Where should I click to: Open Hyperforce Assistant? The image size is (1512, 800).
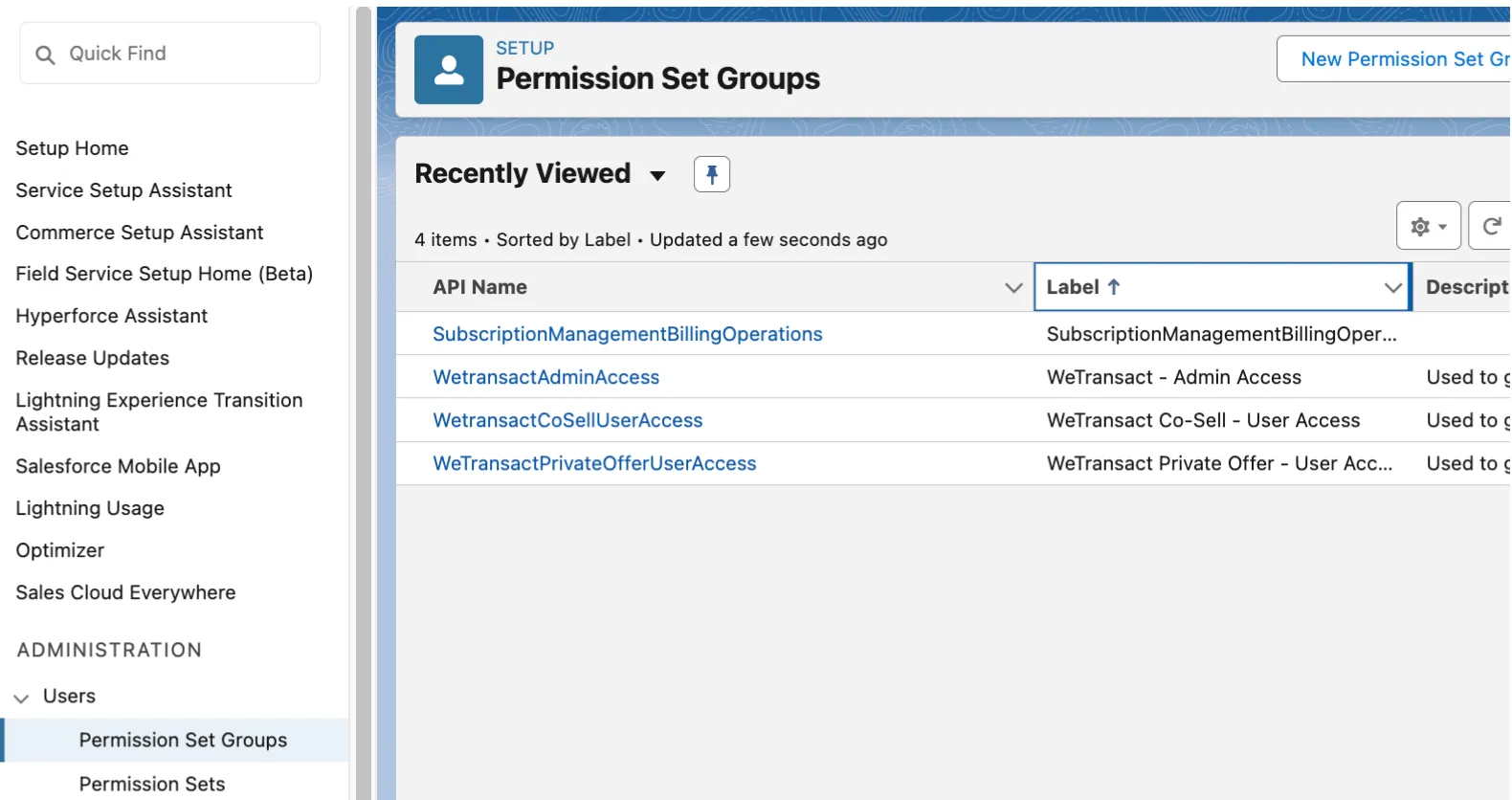pyautogui.click(x=111, y=316)
